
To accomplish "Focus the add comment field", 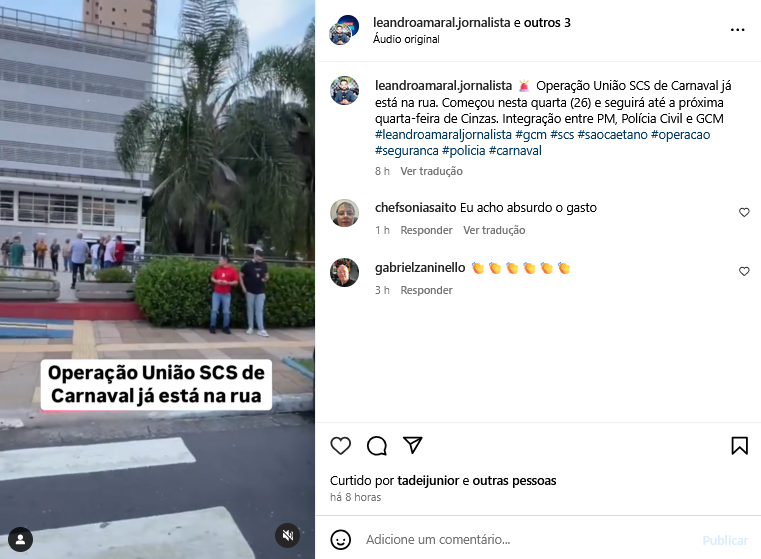I will 529,540.
